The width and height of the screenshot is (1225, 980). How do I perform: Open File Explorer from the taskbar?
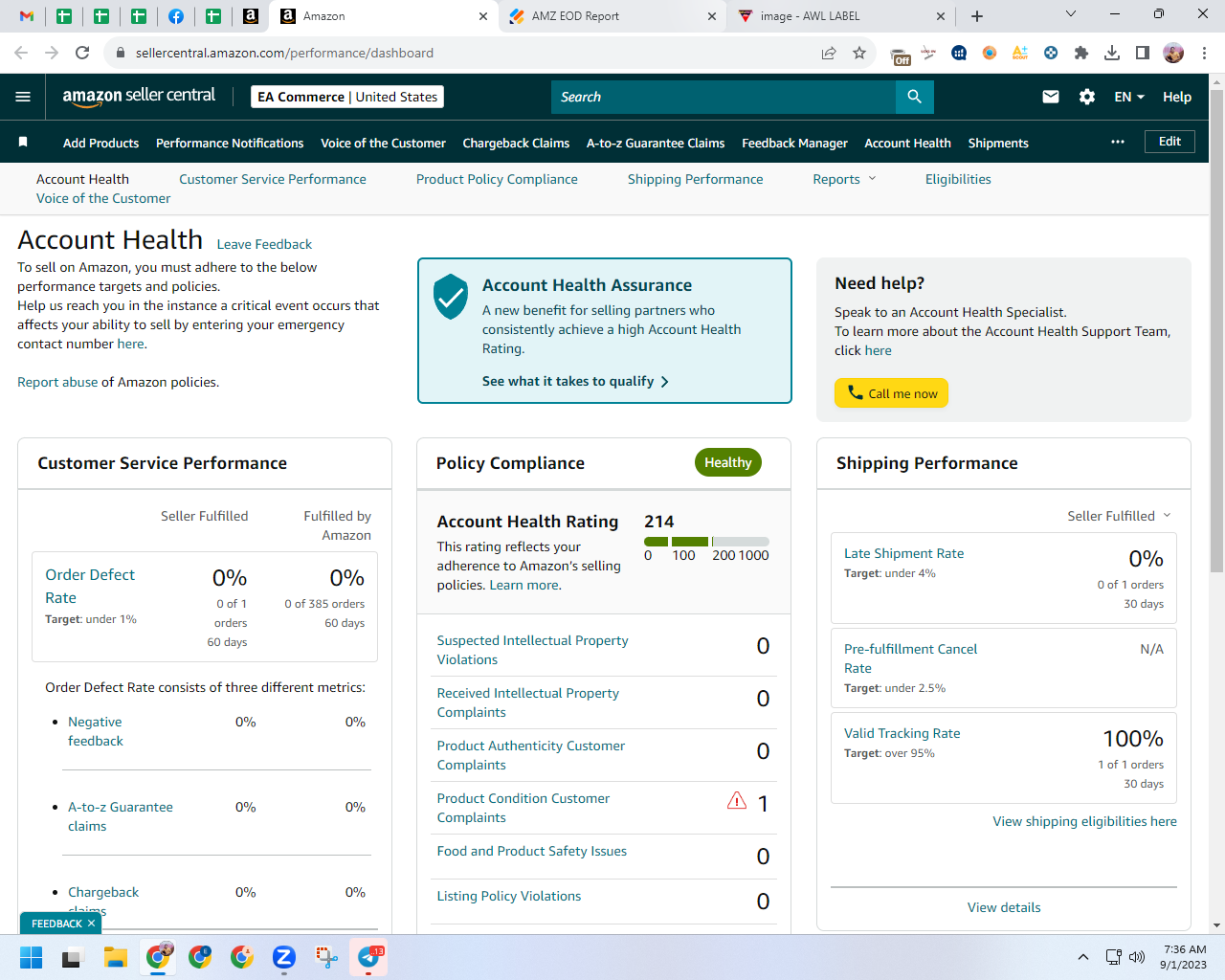[x=116, y=957]
